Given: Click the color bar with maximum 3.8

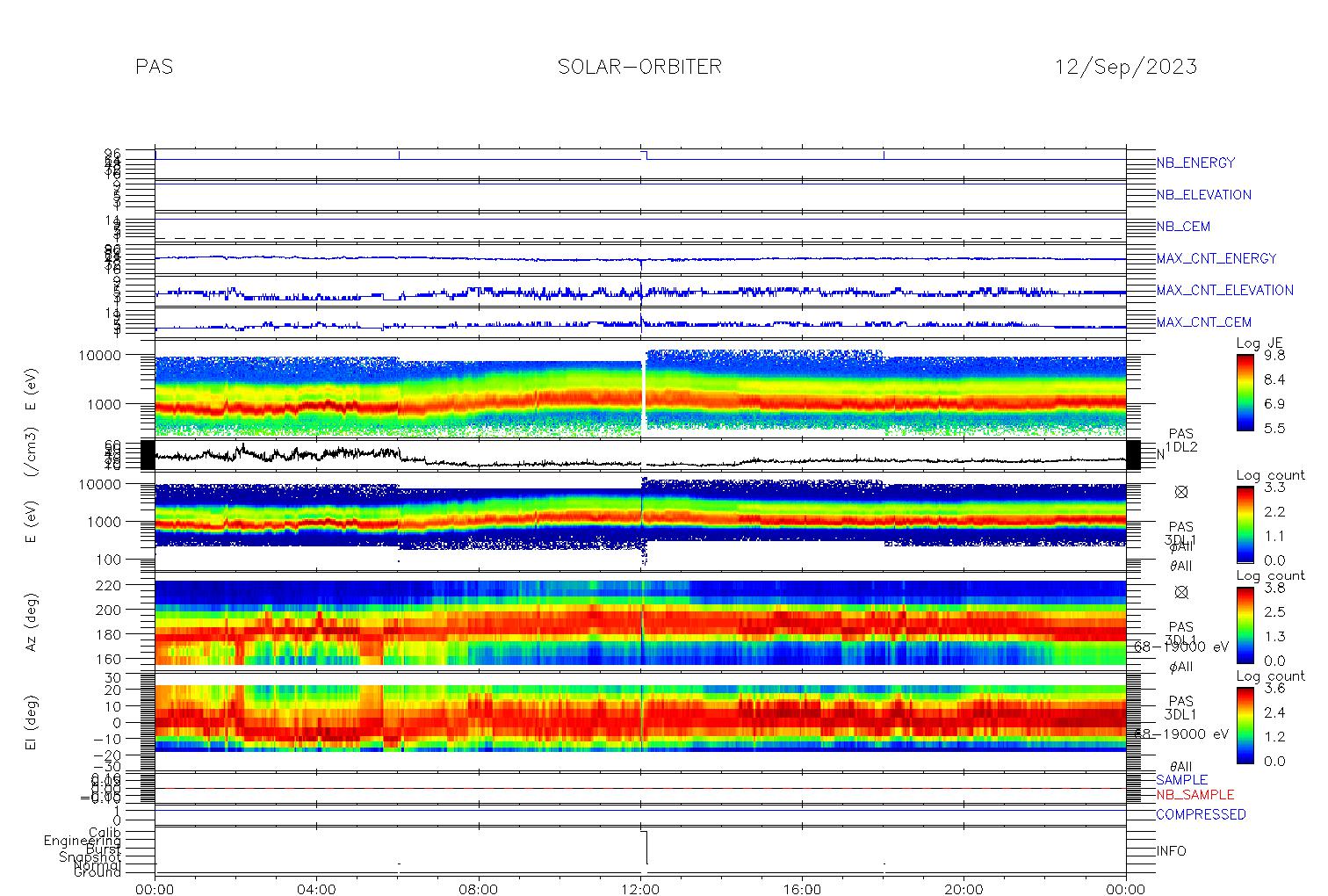Looking at the screenshot, I should click(1245, 625).
